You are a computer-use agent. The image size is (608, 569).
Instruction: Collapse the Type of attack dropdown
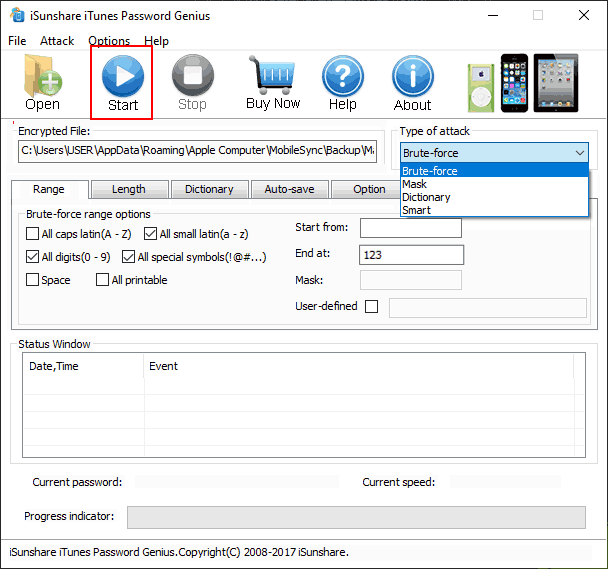[x=580, y=153]
